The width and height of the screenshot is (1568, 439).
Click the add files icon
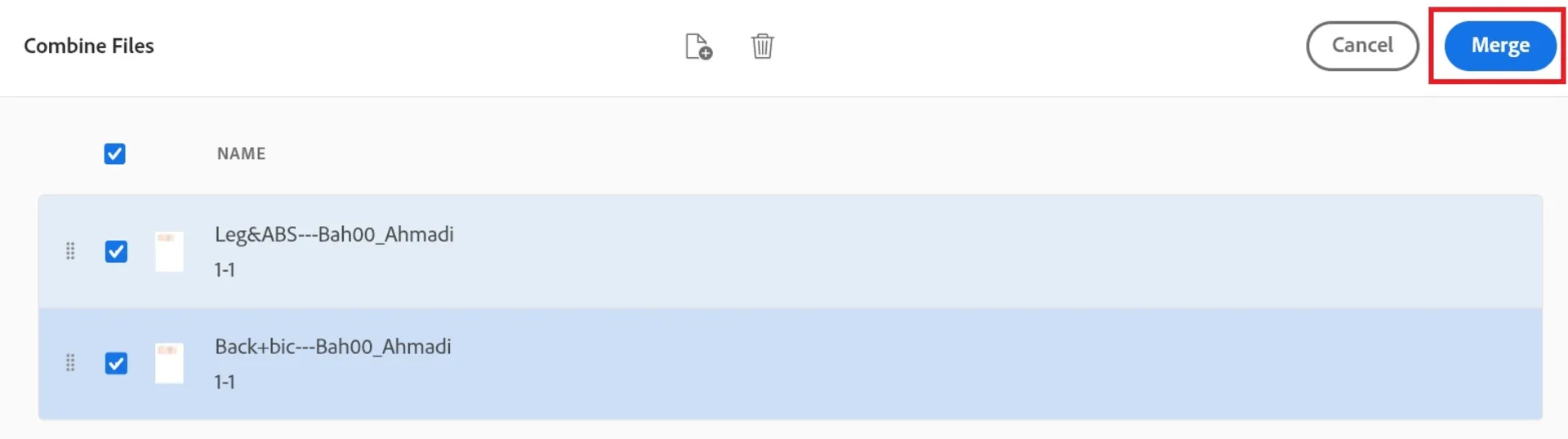[698, 47]
